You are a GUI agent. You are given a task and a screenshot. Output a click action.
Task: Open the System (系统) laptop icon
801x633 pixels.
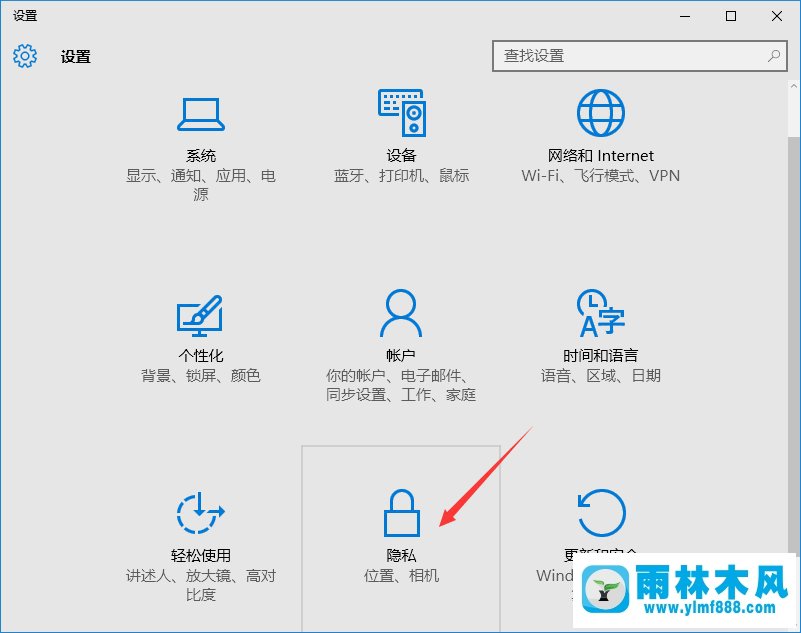point(201,114)
